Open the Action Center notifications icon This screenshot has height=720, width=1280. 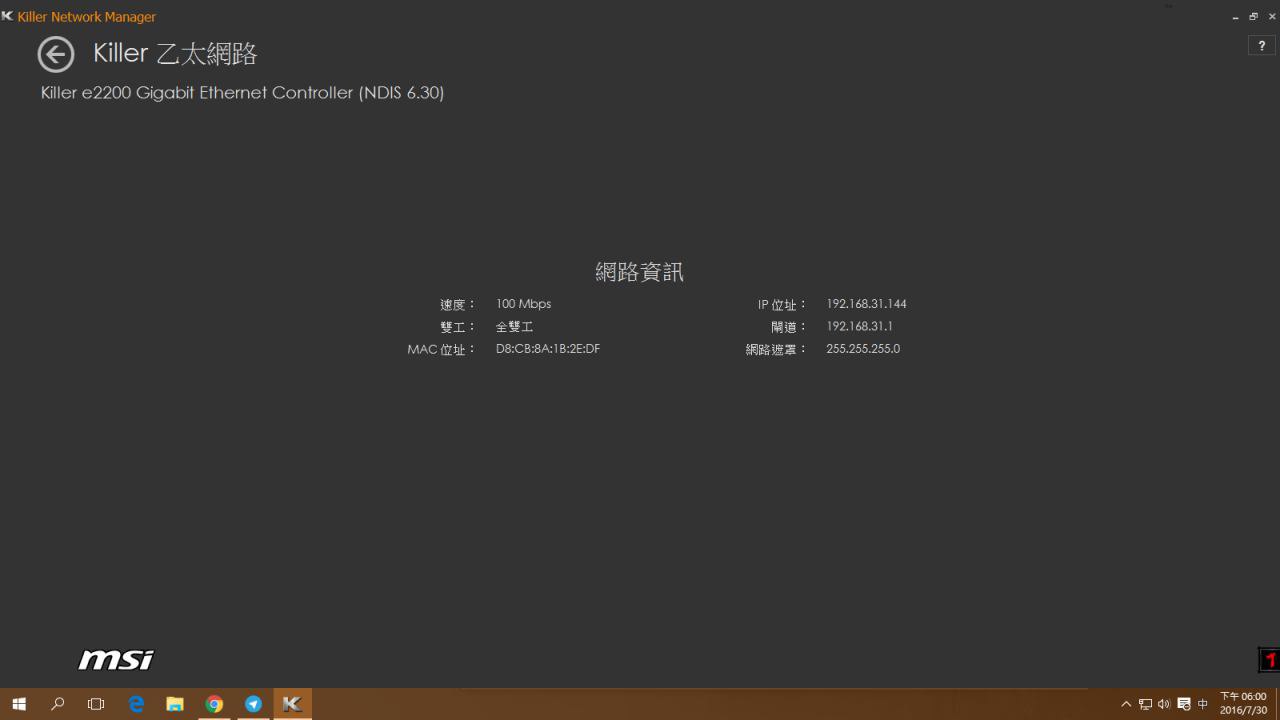(1184, 704)
